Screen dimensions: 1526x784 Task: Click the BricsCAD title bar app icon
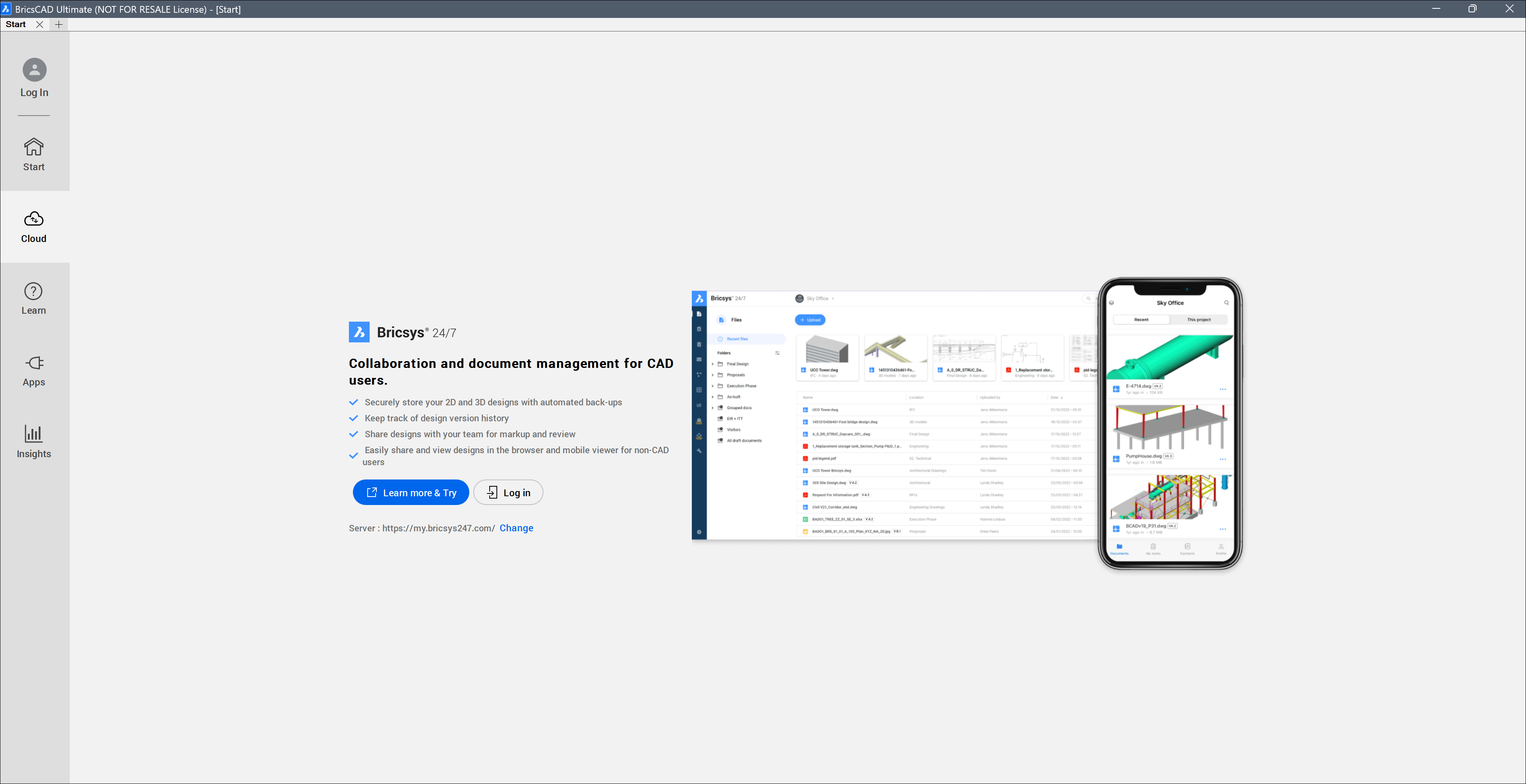click(x=6, y=9)
